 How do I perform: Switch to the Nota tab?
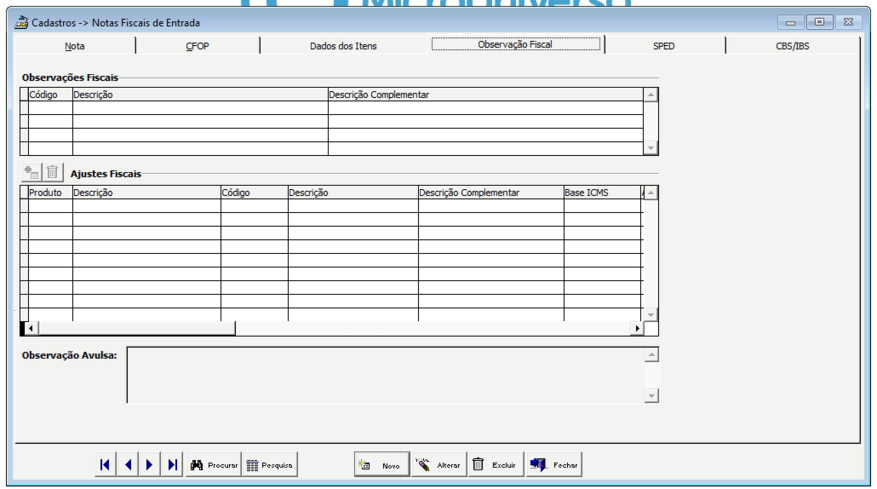coord(74,46)
